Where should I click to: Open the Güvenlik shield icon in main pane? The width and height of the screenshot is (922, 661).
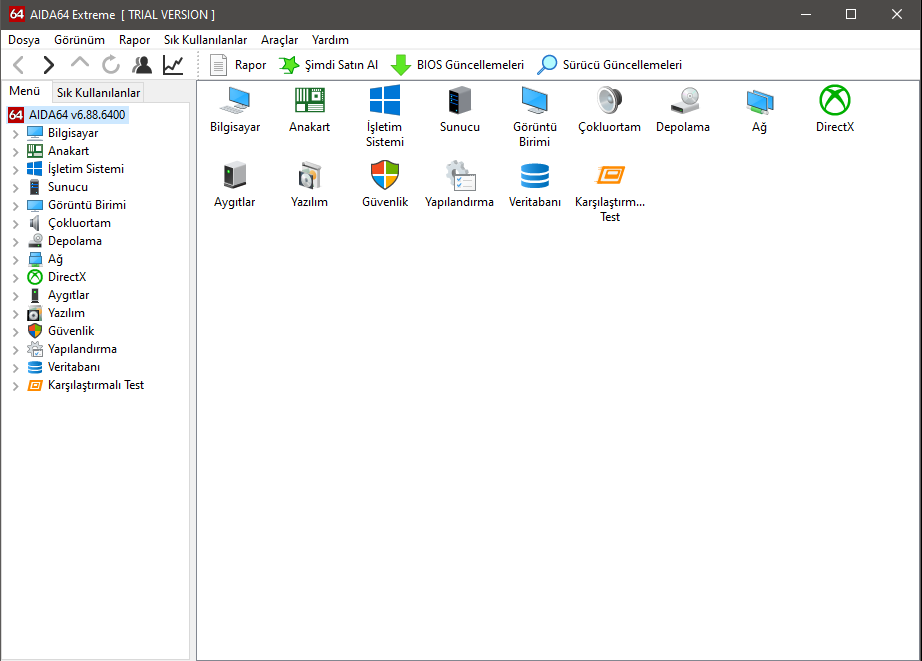coord(385,185)
